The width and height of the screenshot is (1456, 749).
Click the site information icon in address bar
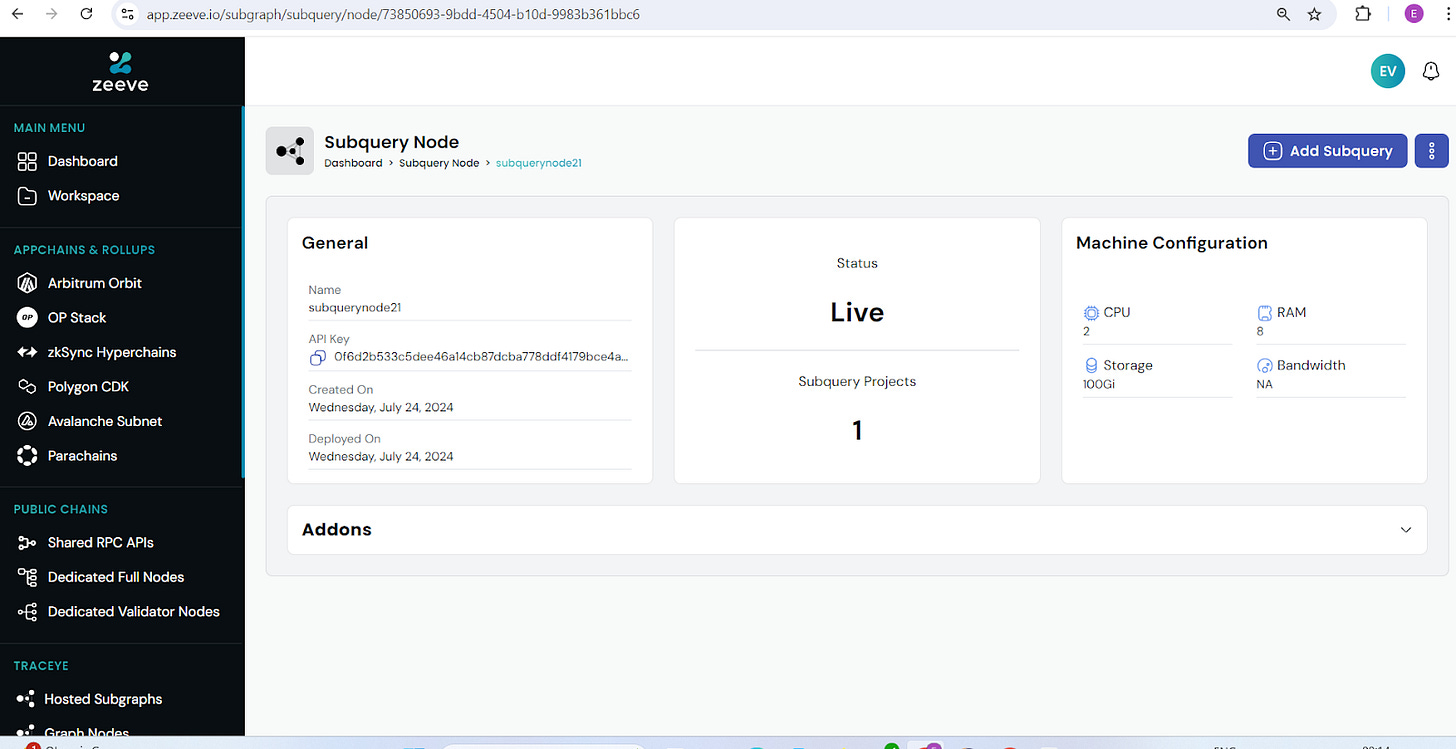126,14
